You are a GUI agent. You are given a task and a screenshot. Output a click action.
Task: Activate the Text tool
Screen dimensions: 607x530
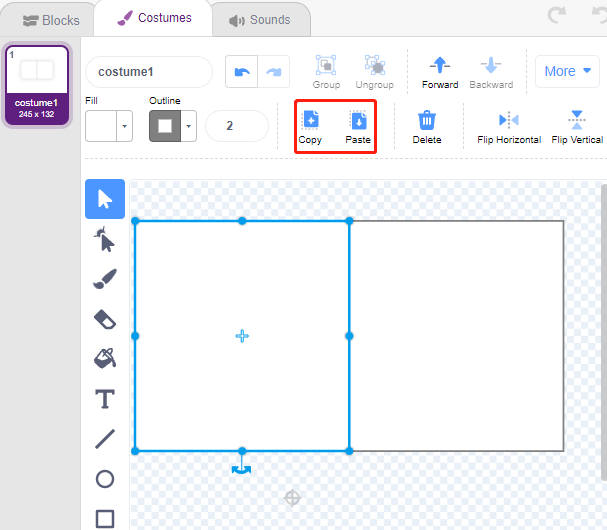click(105, 399)
